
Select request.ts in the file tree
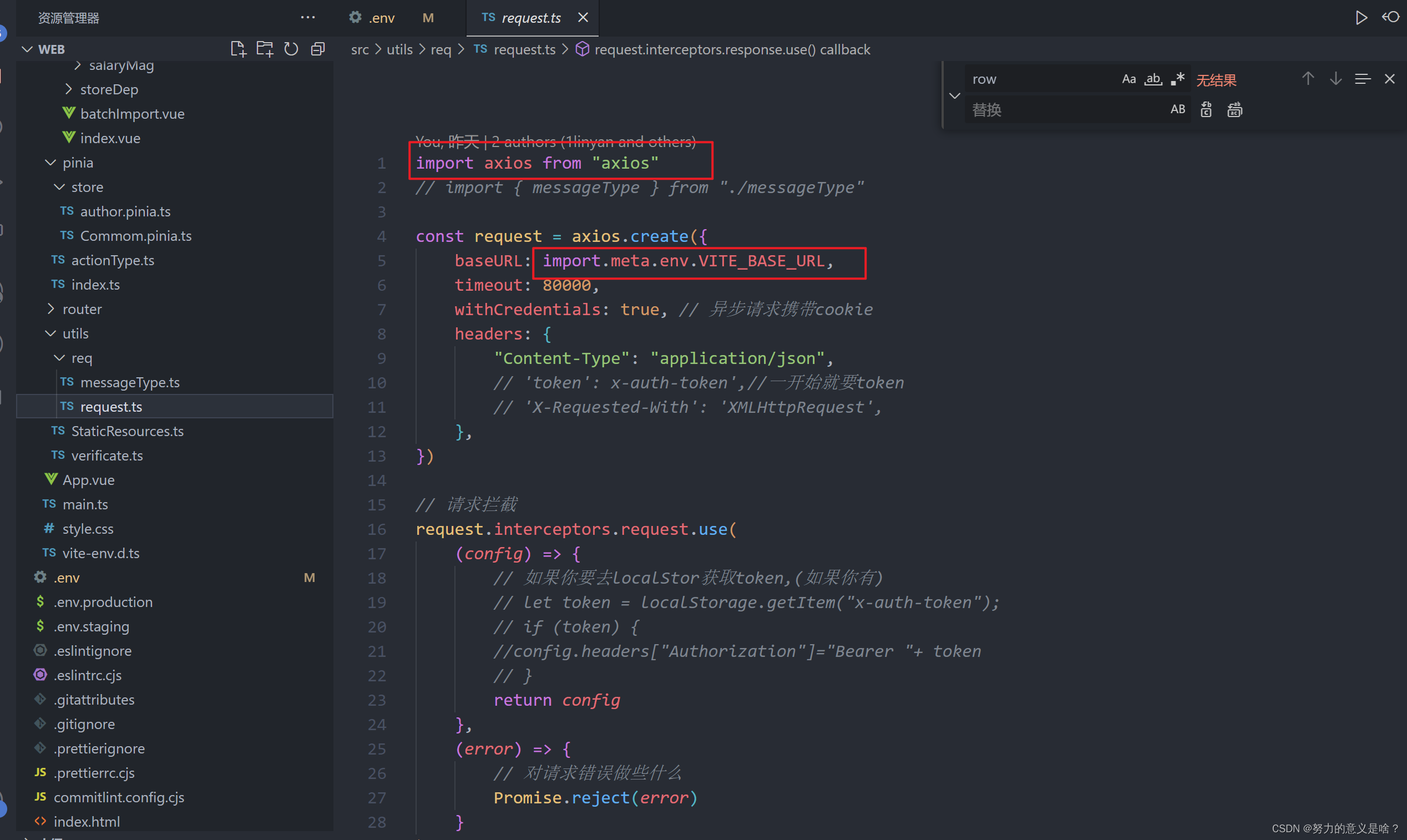pyautogui.click(x=174, y=407)
